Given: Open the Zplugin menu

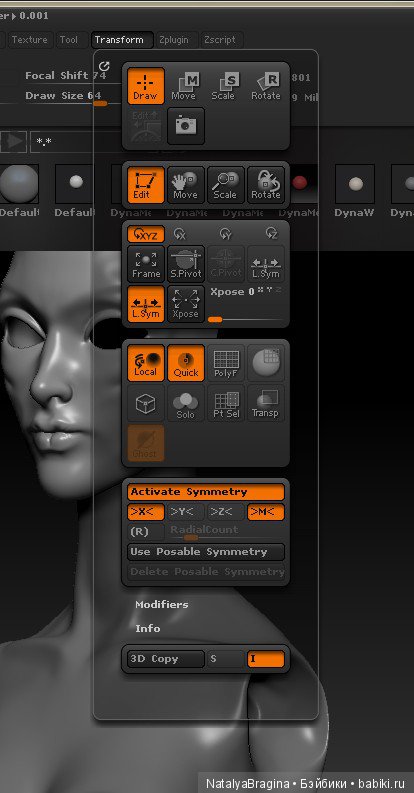Looking at the screenshot, I should 173,40.
